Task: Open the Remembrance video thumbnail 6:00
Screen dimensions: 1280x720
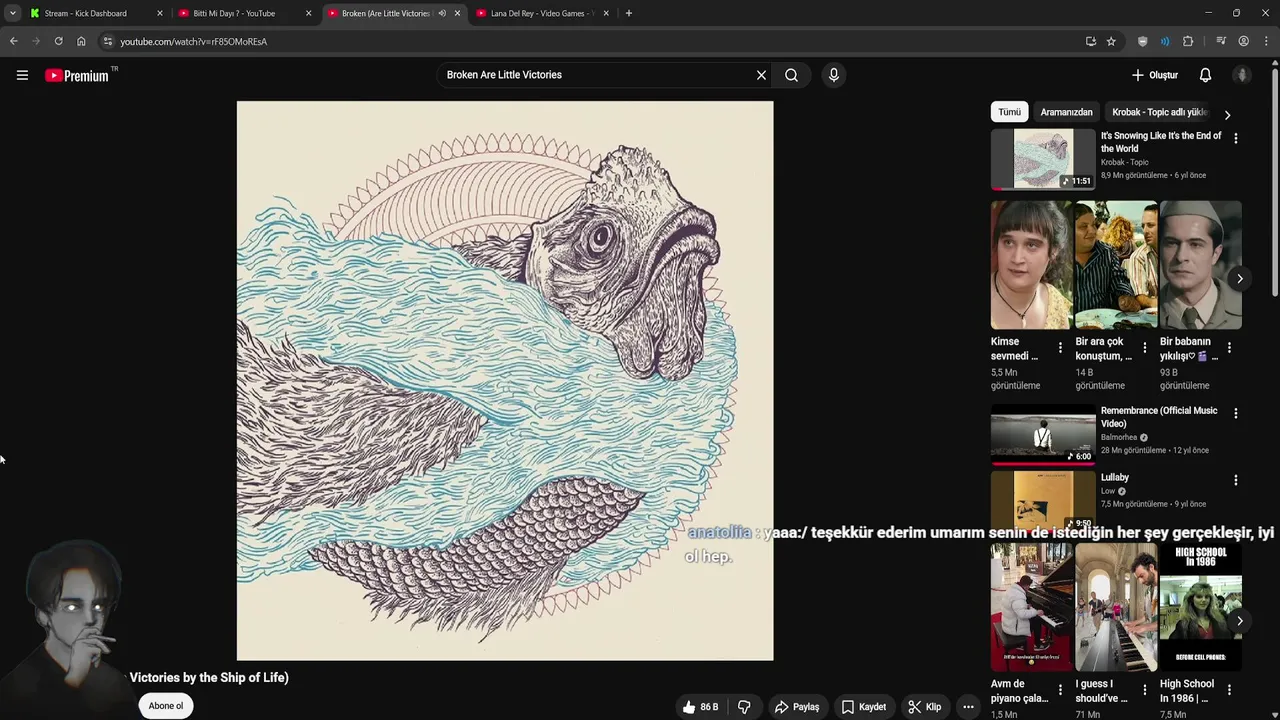Action: [x=1043, y=434]
